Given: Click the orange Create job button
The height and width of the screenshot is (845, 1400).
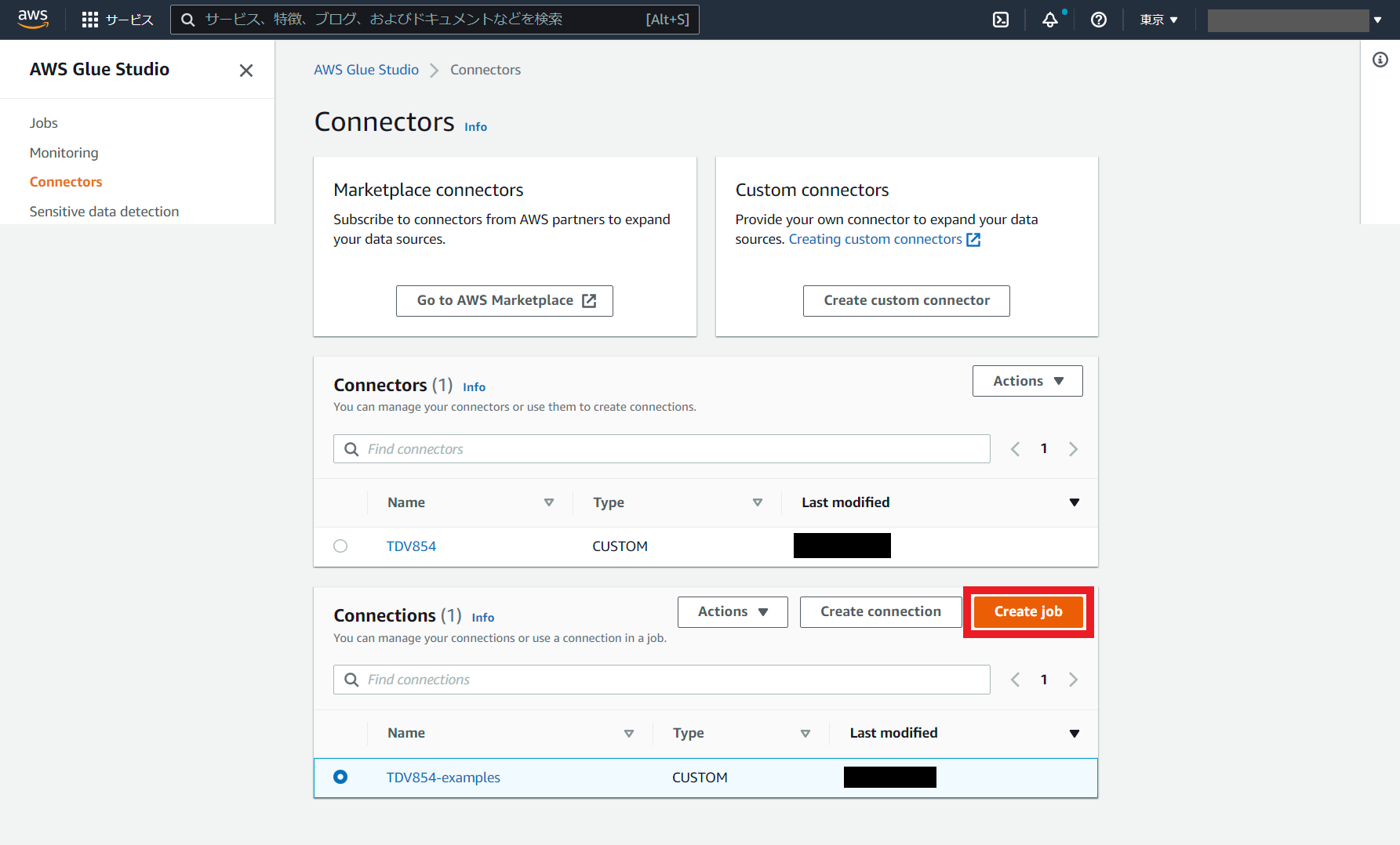Looking at the screenshot, I should [x=1028, y=612].
